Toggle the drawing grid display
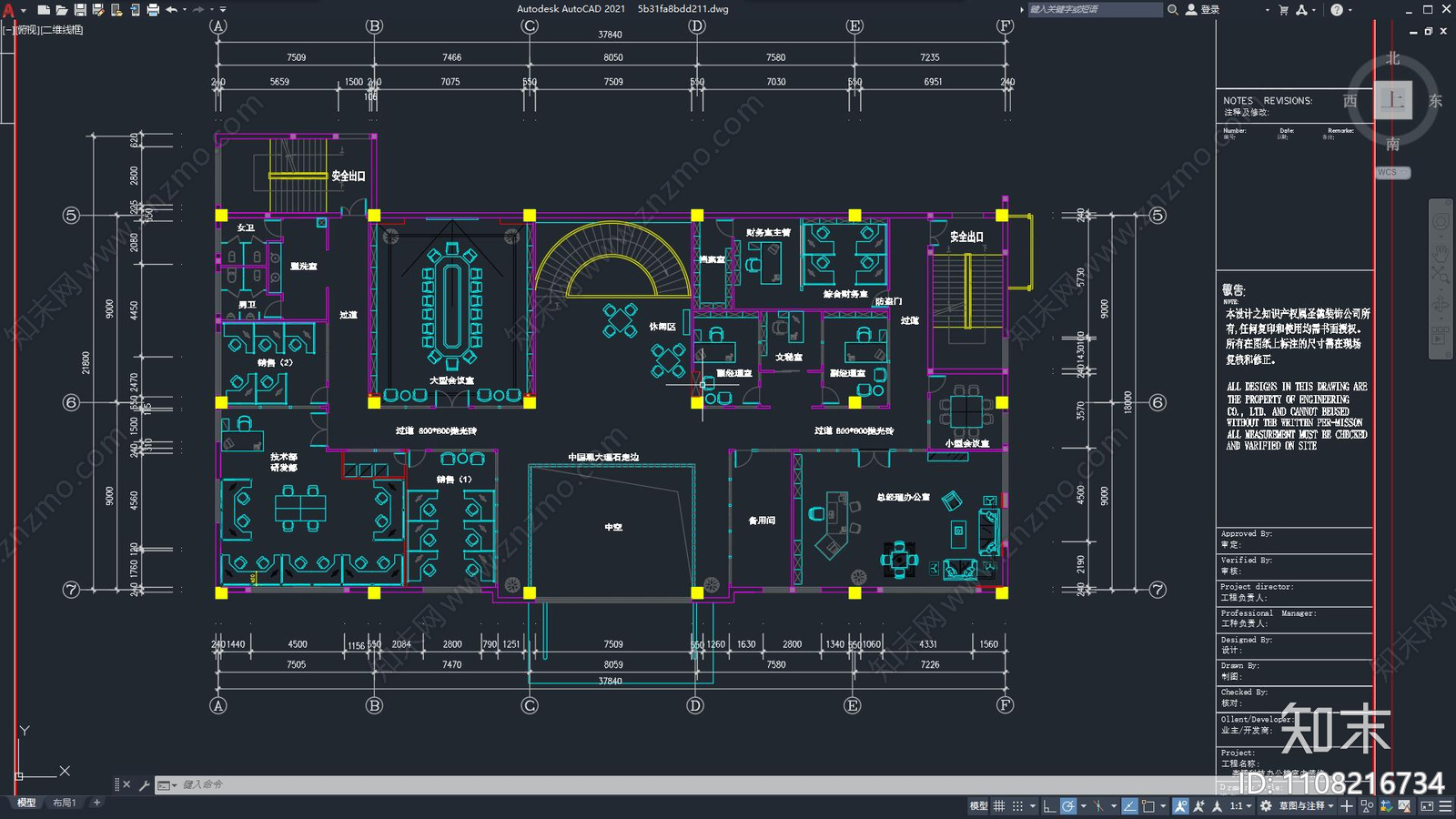 click(x=999, y=806)
